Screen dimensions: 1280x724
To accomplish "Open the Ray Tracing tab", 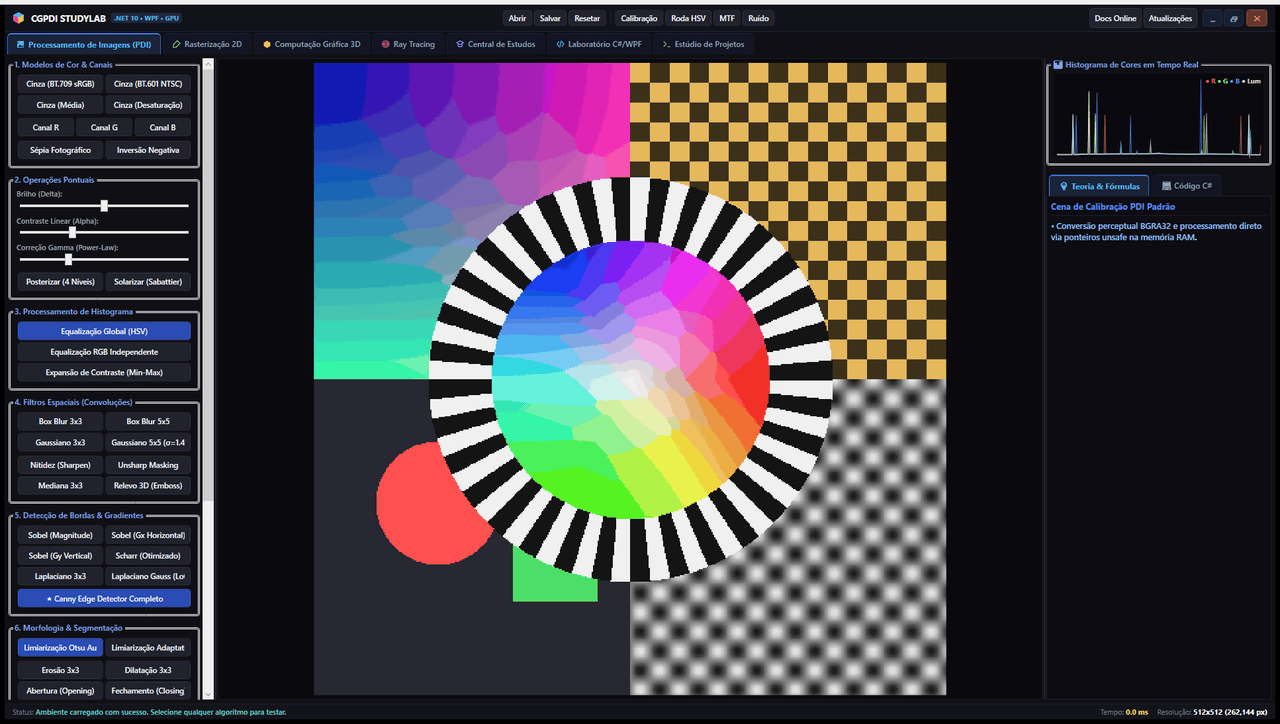I will pyautogui.click(x=408, y=44).
